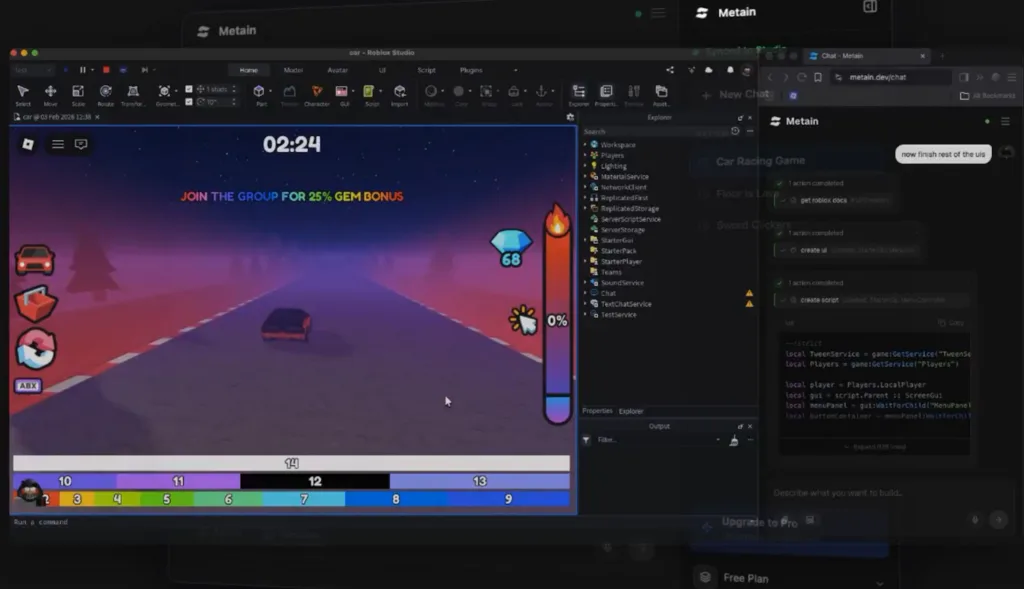Click the Import icon
The height and width of the screenshot is (589, 1024).
click(400, 94)
